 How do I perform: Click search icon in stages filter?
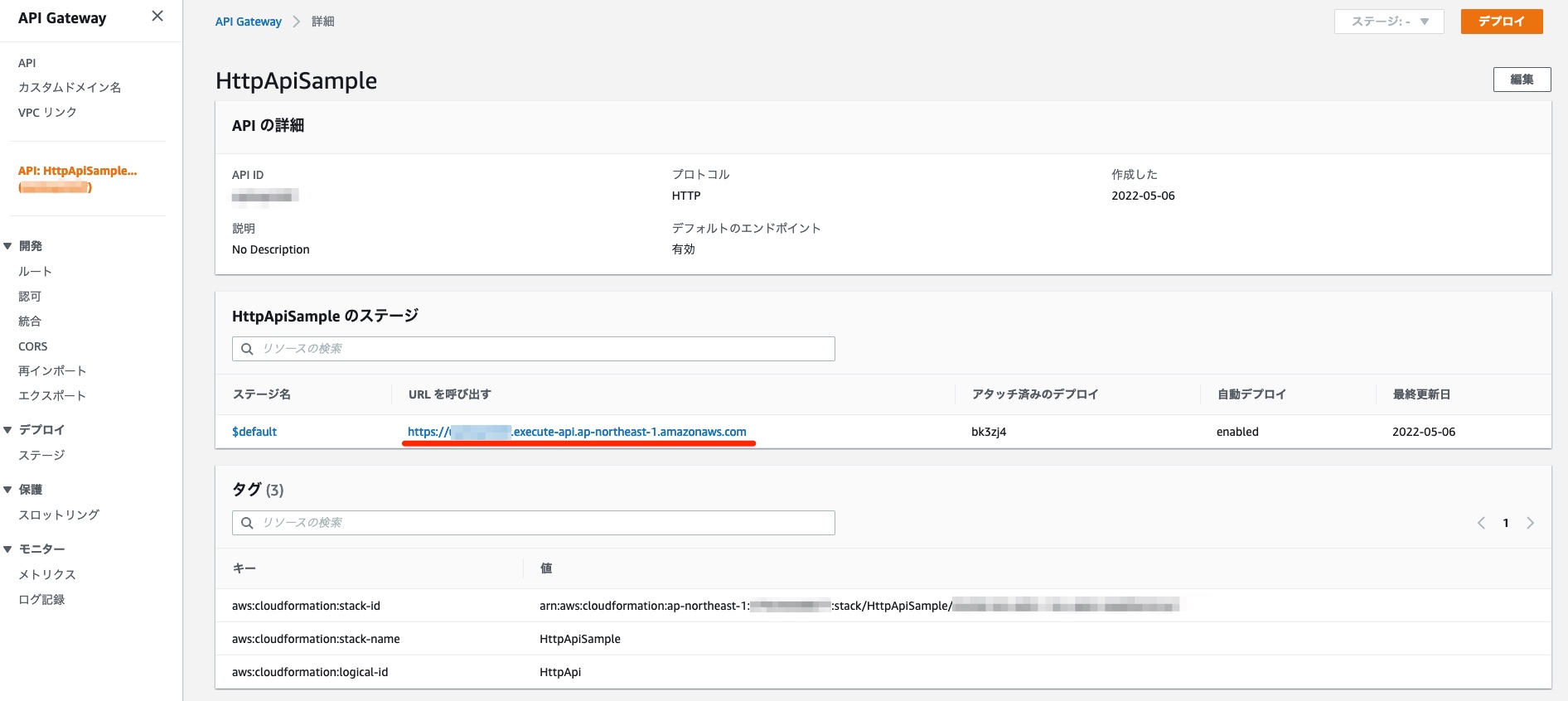point(247,349)
